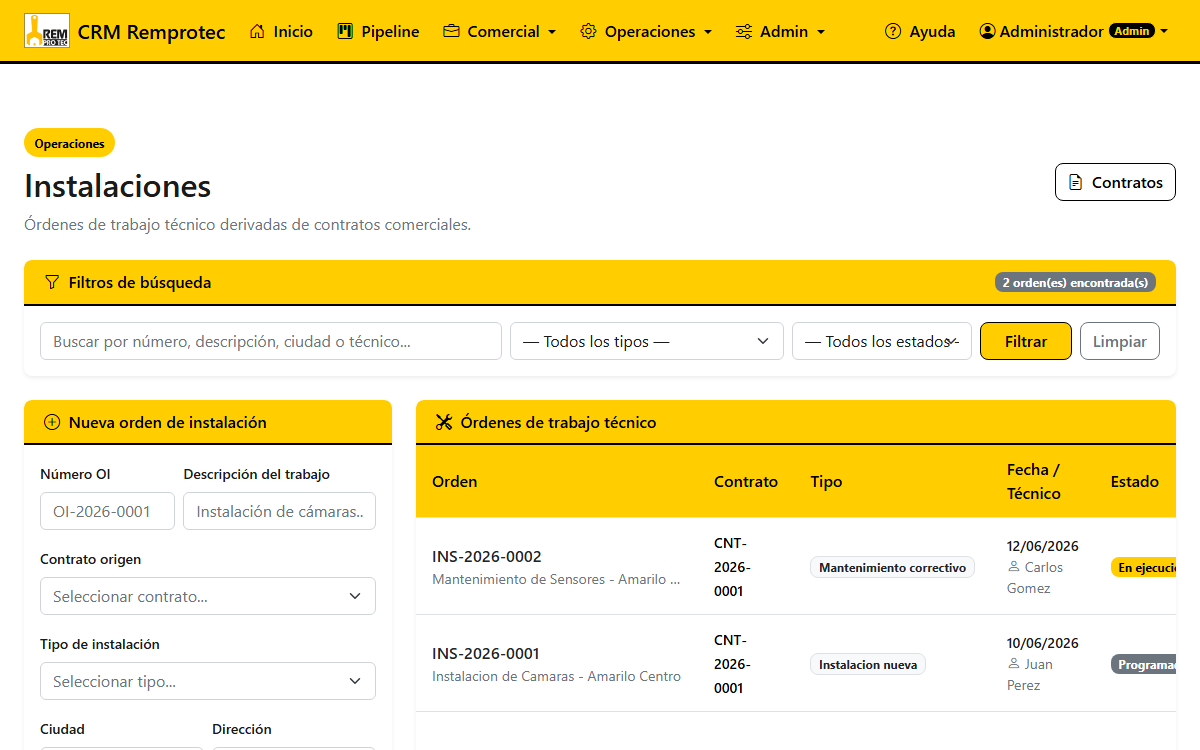Click the tools icon on Órdenes de trabajo
Viewport: 1200px width, 750px height.
[x=444, y=423]
